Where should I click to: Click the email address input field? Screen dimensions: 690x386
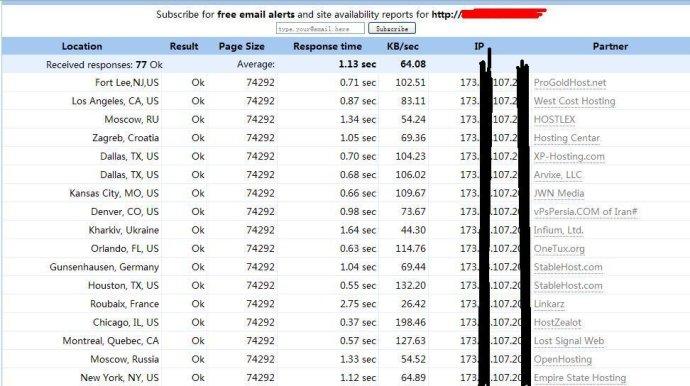(320, 29)
